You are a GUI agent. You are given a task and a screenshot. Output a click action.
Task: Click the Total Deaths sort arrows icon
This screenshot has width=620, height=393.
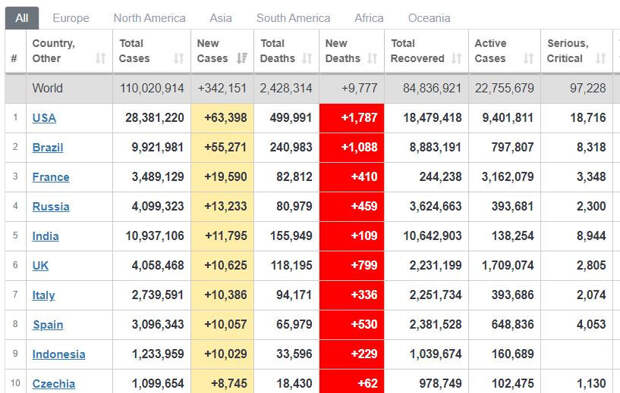[307, 59]
